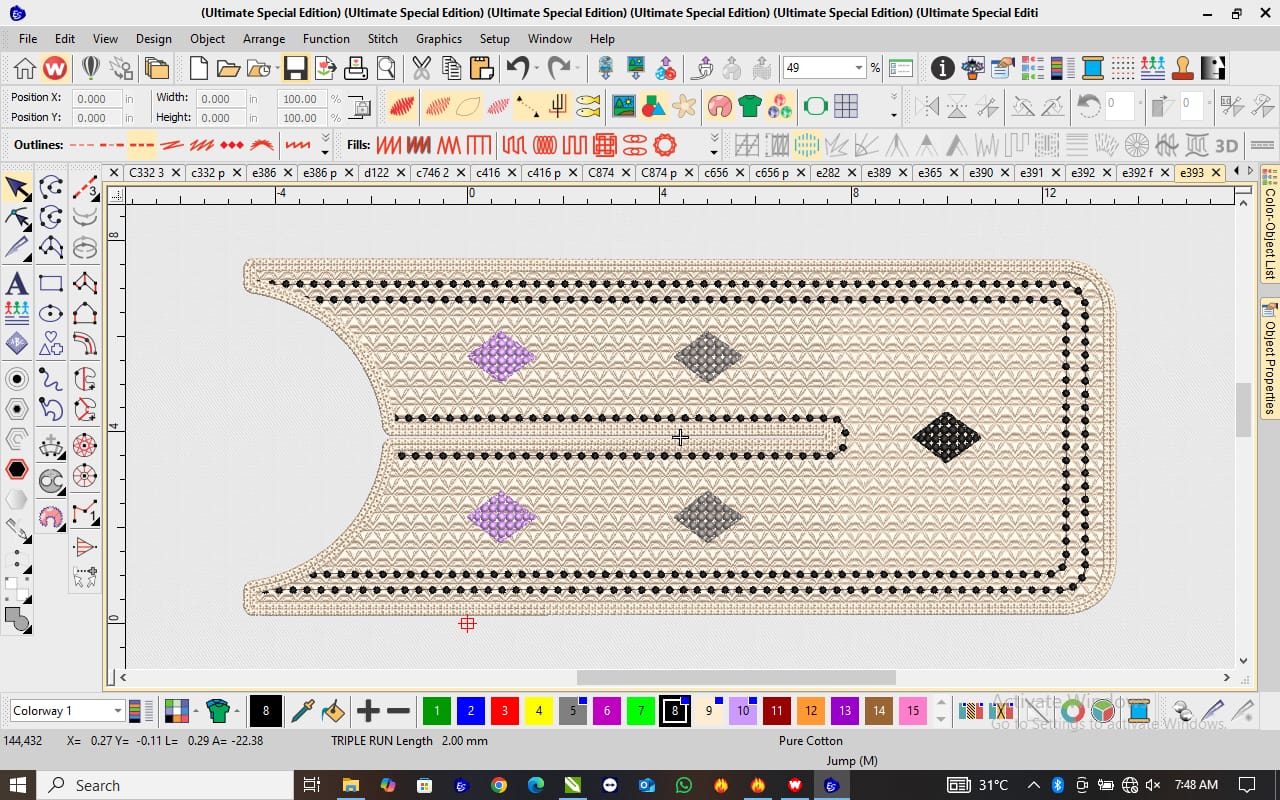Viewport: 1280px width, 800px height.
Task: Click the thread spool icon in the top toolbar
Action: pyautogui.click(x=1093, y=68)
